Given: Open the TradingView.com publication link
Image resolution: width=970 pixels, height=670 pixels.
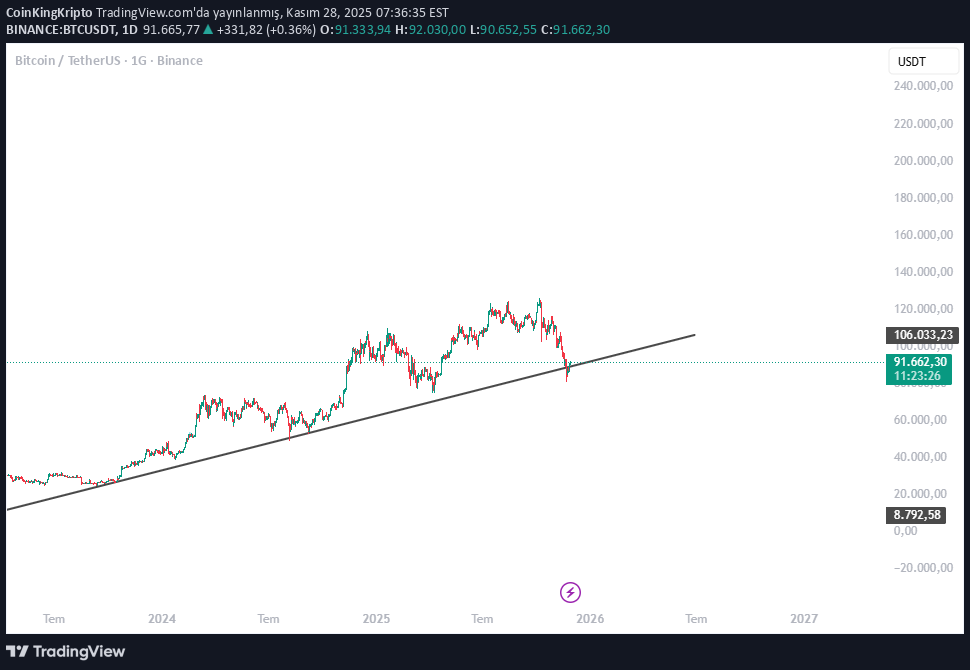Looking at the screenshot, I should (146, 13).
